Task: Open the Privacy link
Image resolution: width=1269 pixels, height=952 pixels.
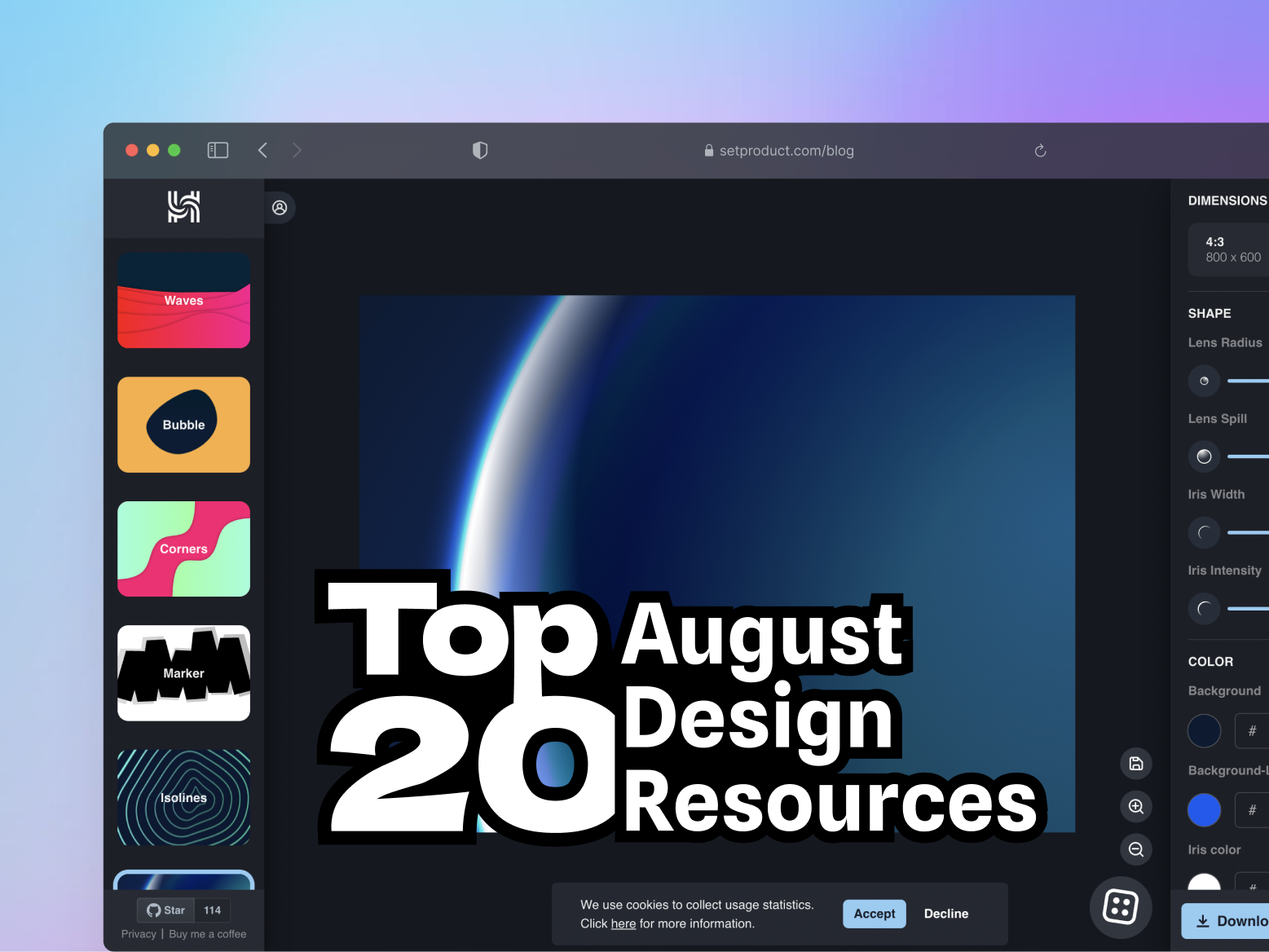Action: coord(139,934)
